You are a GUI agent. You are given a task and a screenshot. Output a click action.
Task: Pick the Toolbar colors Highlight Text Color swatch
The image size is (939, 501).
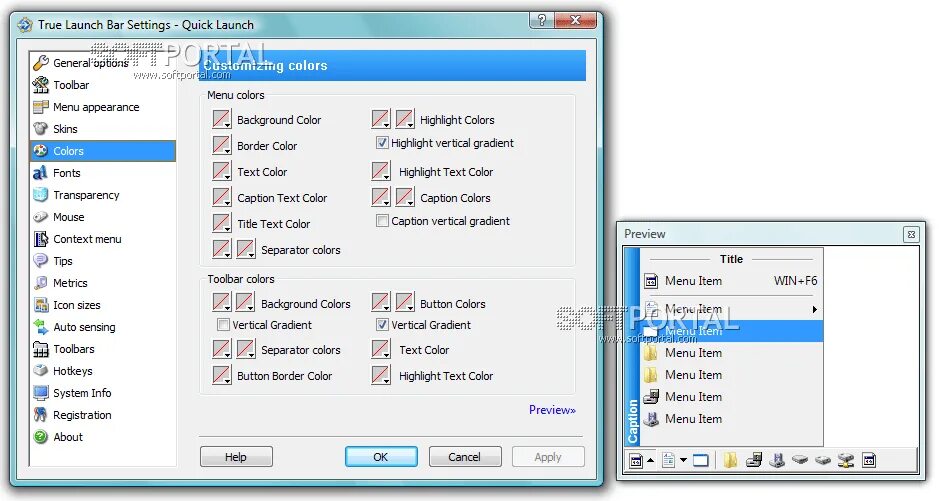point(381,375)
